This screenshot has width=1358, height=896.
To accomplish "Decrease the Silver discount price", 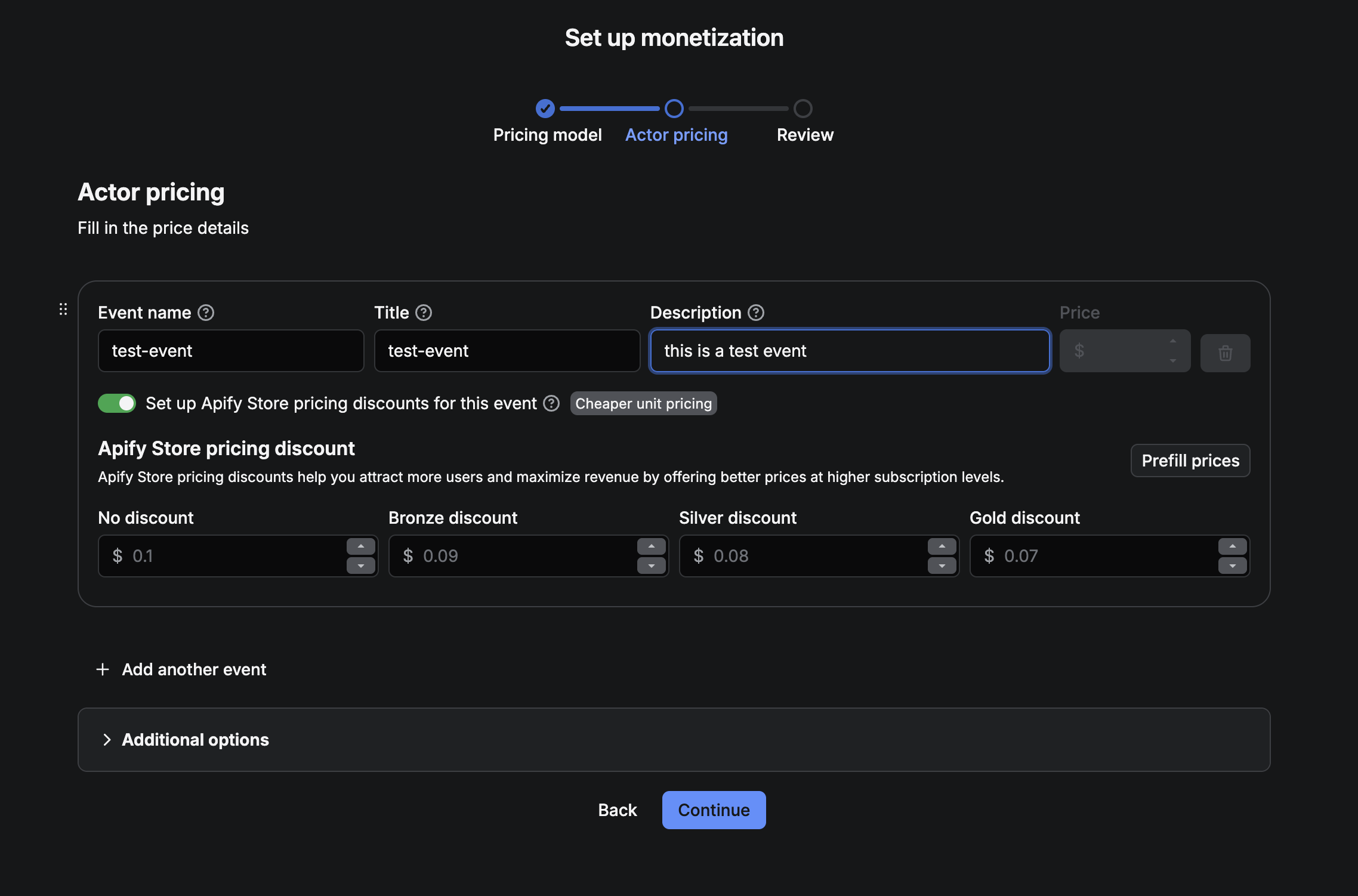I will click(x=942, y=566).
